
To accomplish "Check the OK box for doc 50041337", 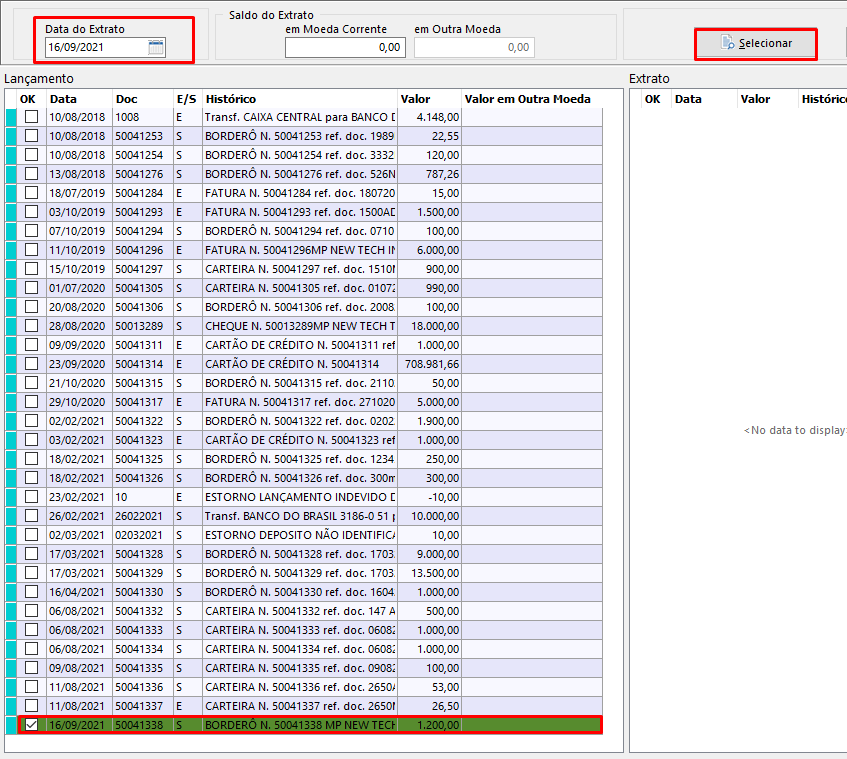I will pyautogui.click(x=31, y=706).
